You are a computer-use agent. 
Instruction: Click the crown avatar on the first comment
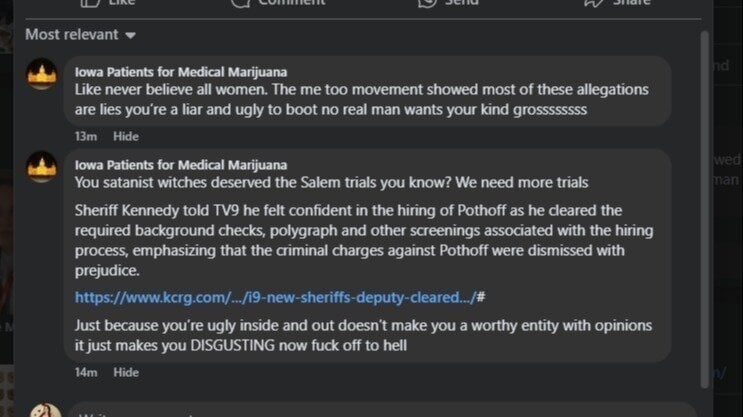(x=41, y=75)
